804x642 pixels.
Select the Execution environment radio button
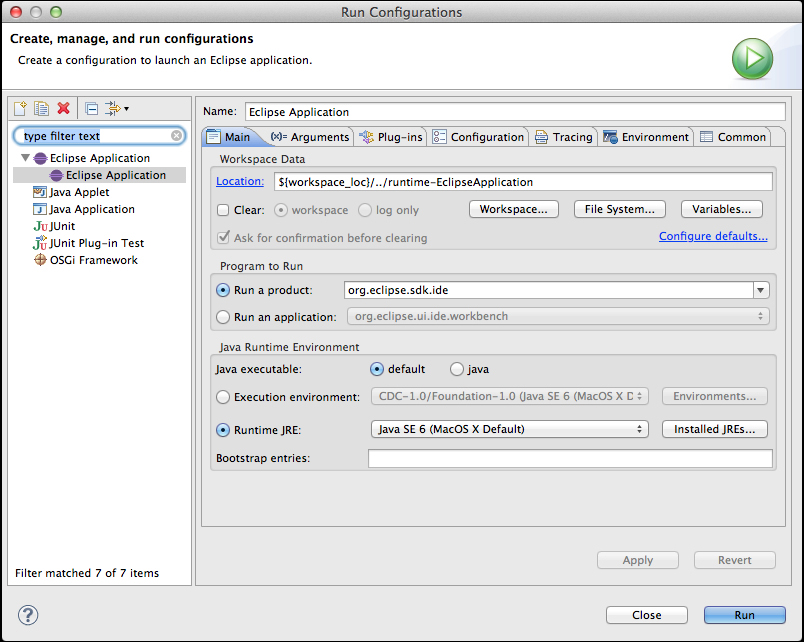(223, 397)
